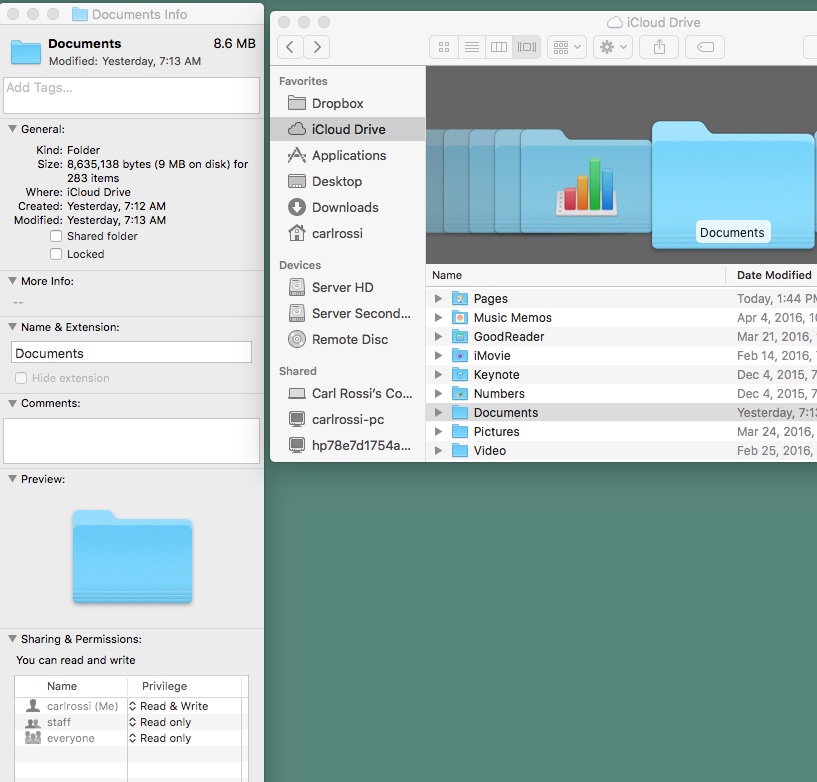Expand the iMovie folder row
The width and height of the screenshot is (817, 782).
(x=438, y=355)
